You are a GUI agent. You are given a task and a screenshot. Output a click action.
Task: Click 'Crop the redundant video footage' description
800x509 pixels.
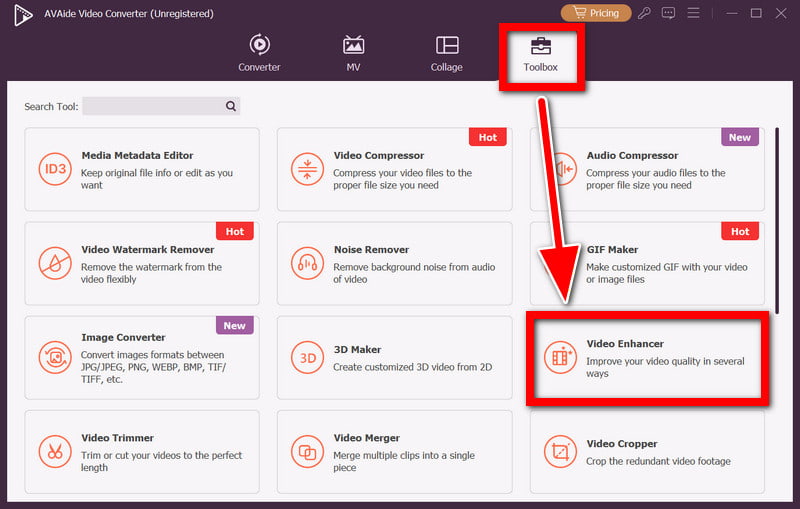(x=658, y=461)
